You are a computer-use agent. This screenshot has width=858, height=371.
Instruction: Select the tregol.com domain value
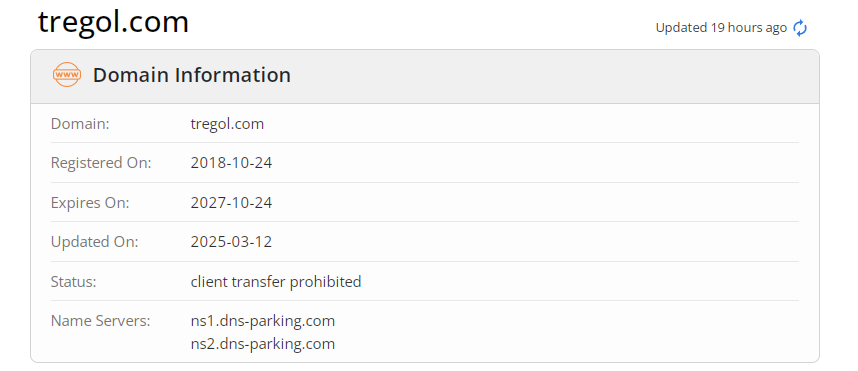[227, 124]
